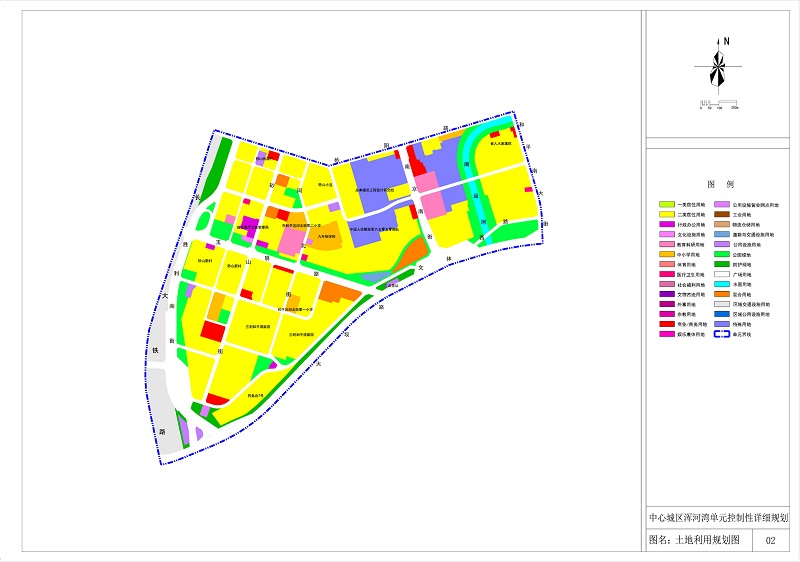Screen dimensions: 800x562
Task: Click the map scale bar
Action: pos(719,102)
